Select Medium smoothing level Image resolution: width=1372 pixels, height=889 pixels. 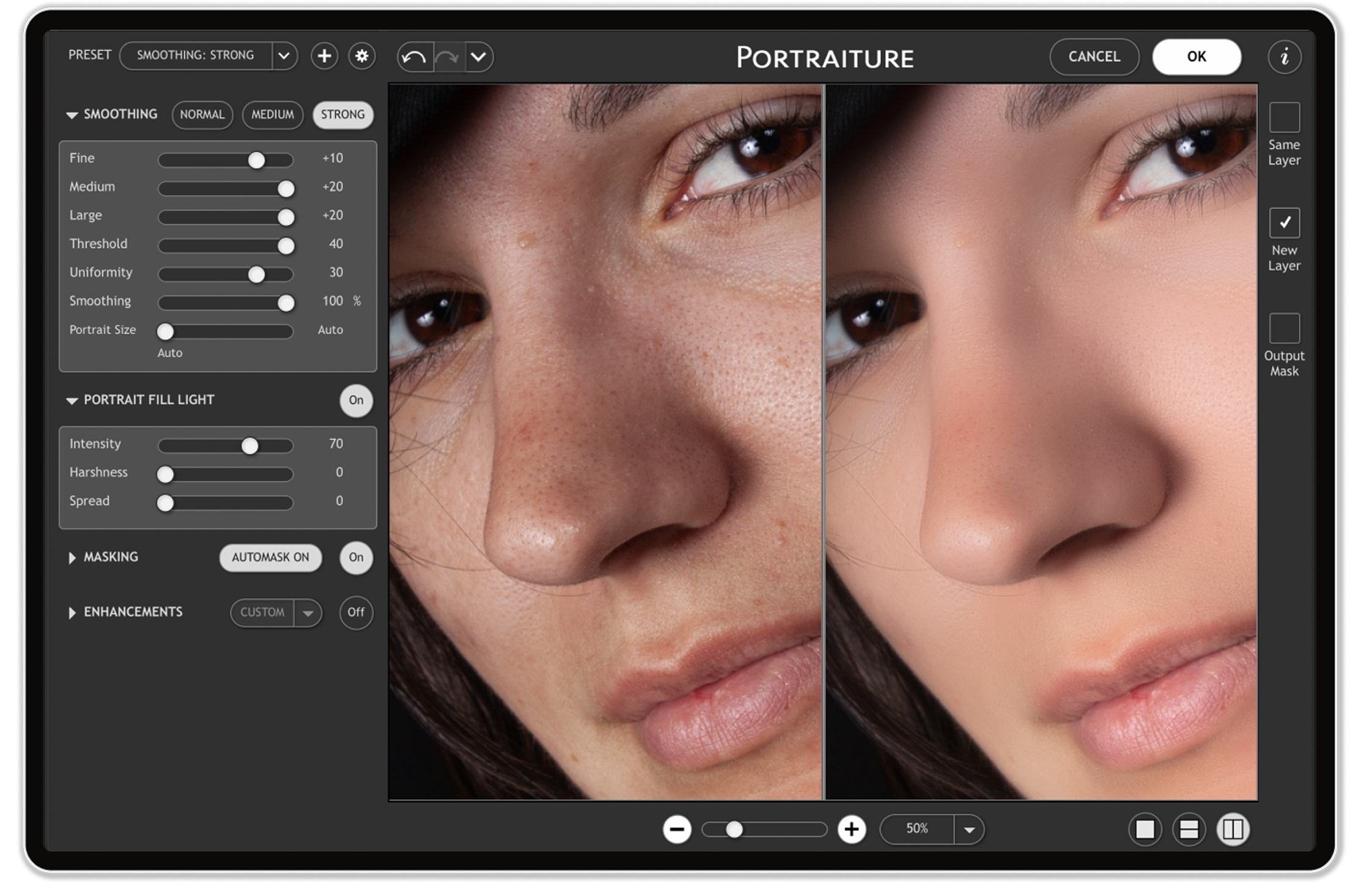click(x=273, y=115)
